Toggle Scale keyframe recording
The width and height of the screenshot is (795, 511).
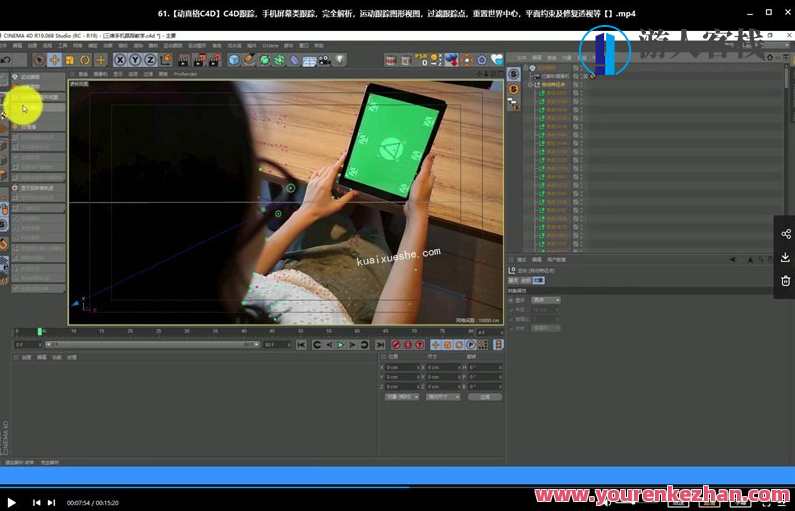[447, 345]
